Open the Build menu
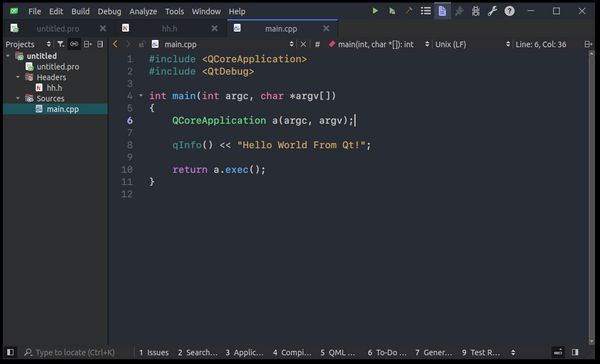The image size is (600, 364). 80,11
